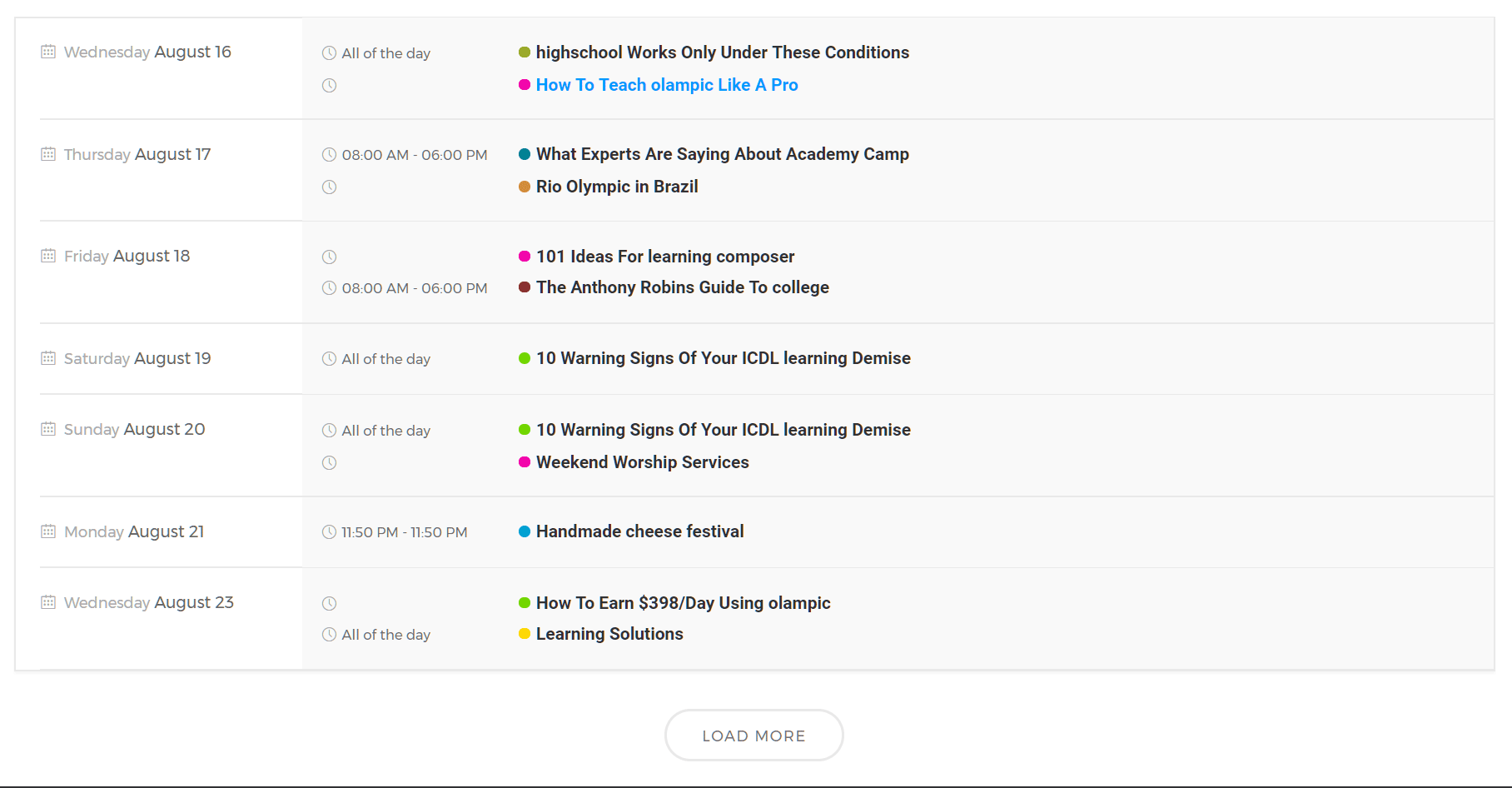This screenshot has height=788, width=1512.
Task: Open 'What Experts Are Saying About Academy Camp'
Action: 722,154
